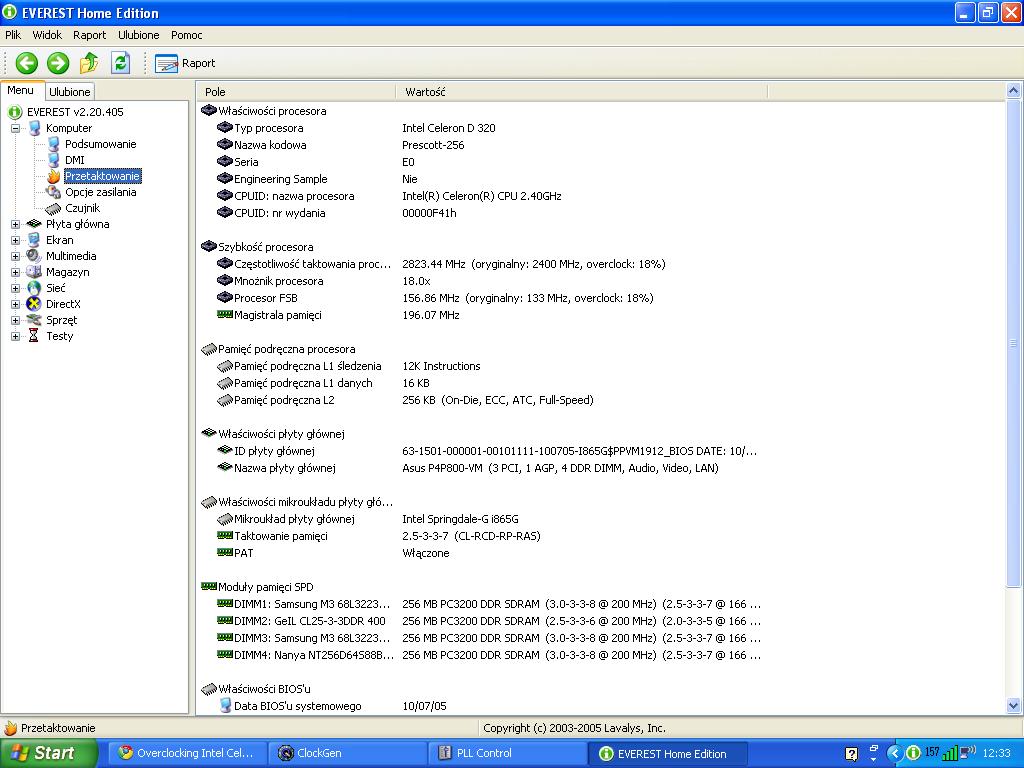Click the EVEREST icon in the system tray
The height and width of the screenshot is (768, 1024).
coord(914,753)
